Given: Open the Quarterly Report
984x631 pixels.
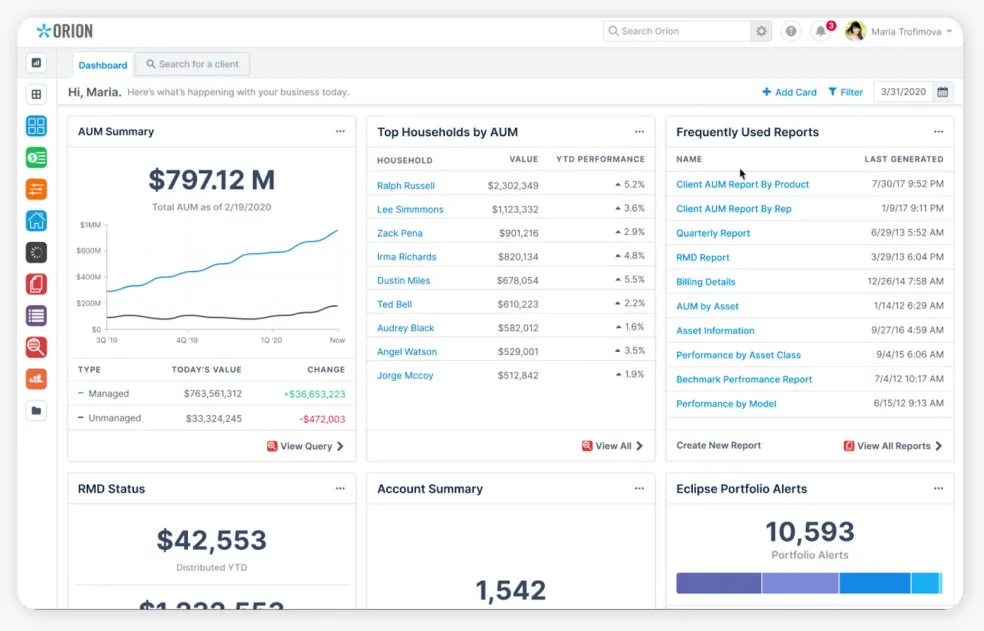Looking at the screenshot, I should click(x=713, y=233).
